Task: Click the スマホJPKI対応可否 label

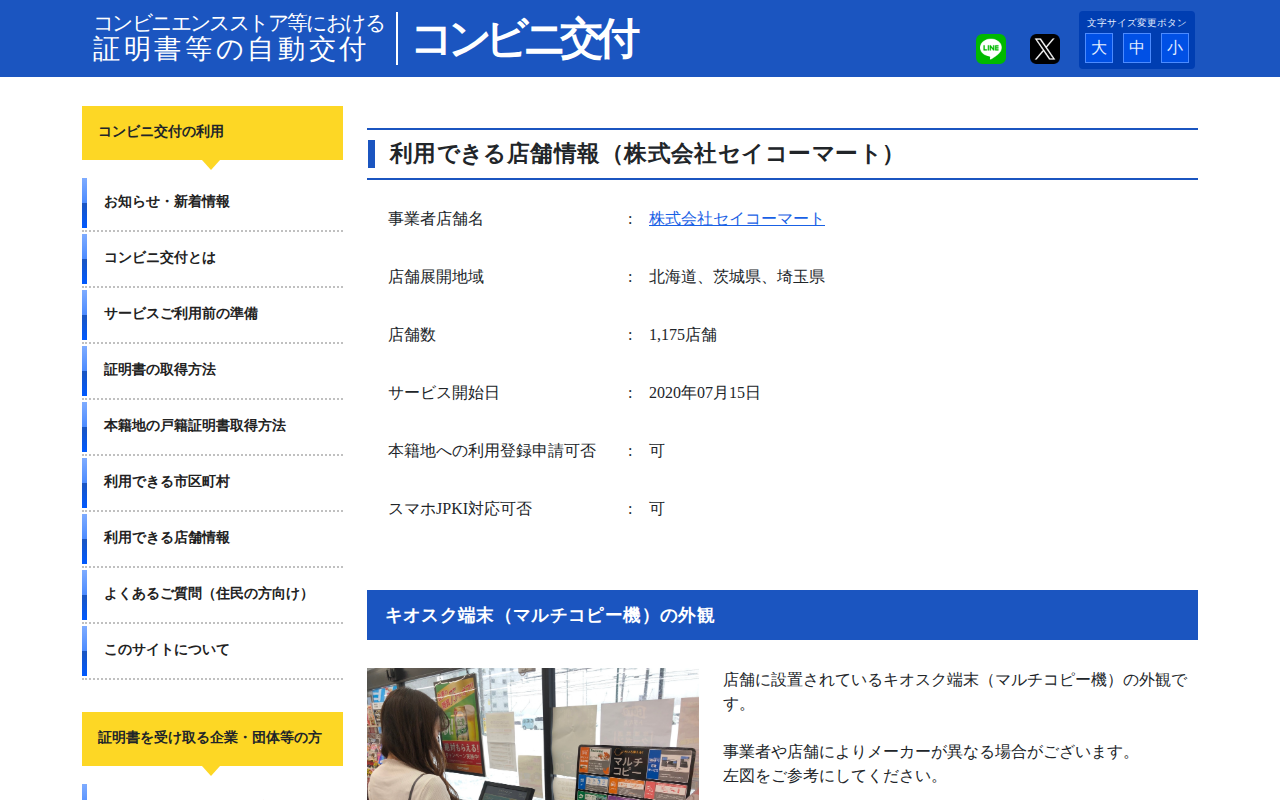Action: pyautogui.click(x=460, y=509)
